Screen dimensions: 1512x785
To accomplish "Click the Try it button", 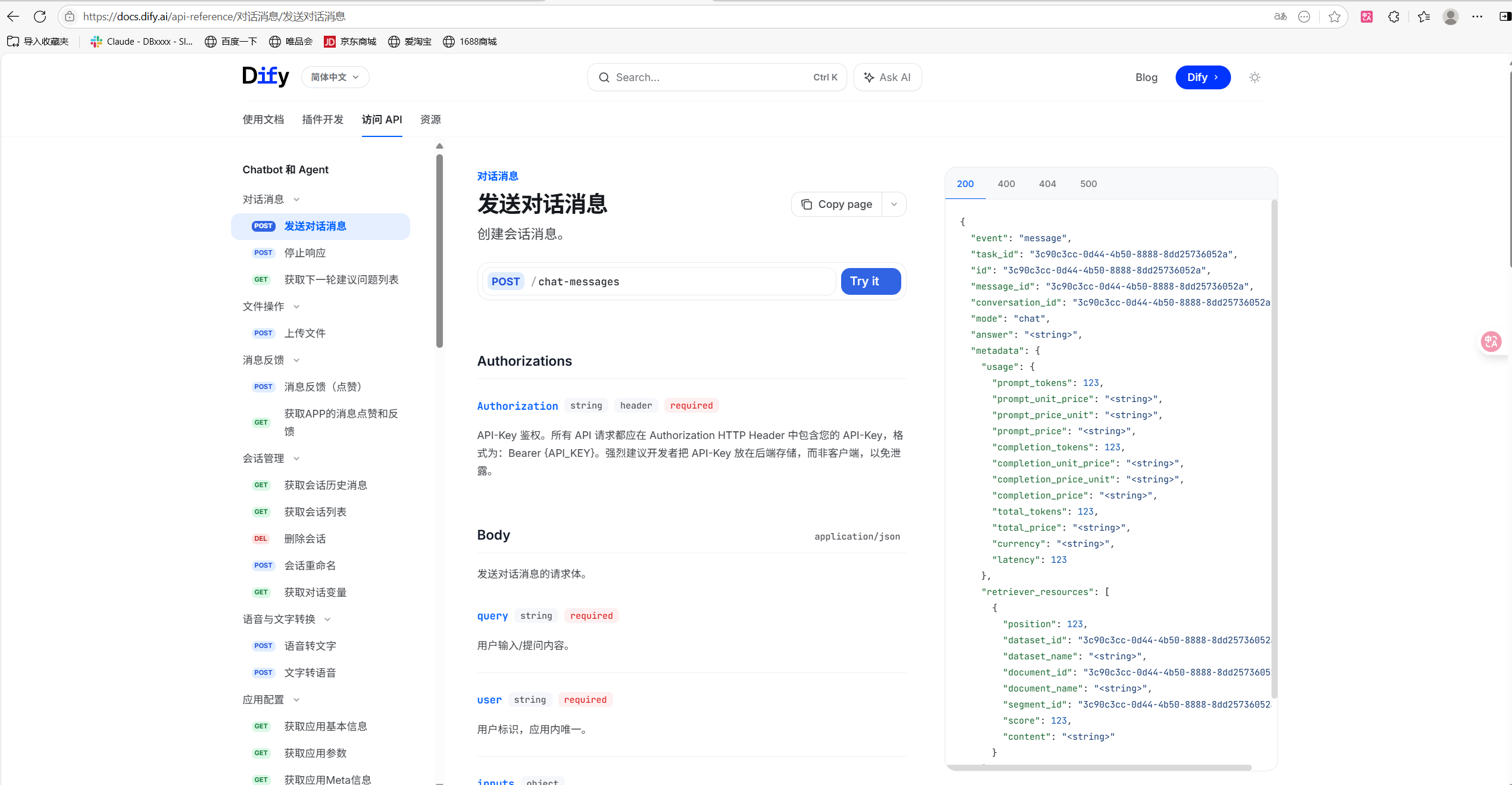I will (x=870, y=281).
